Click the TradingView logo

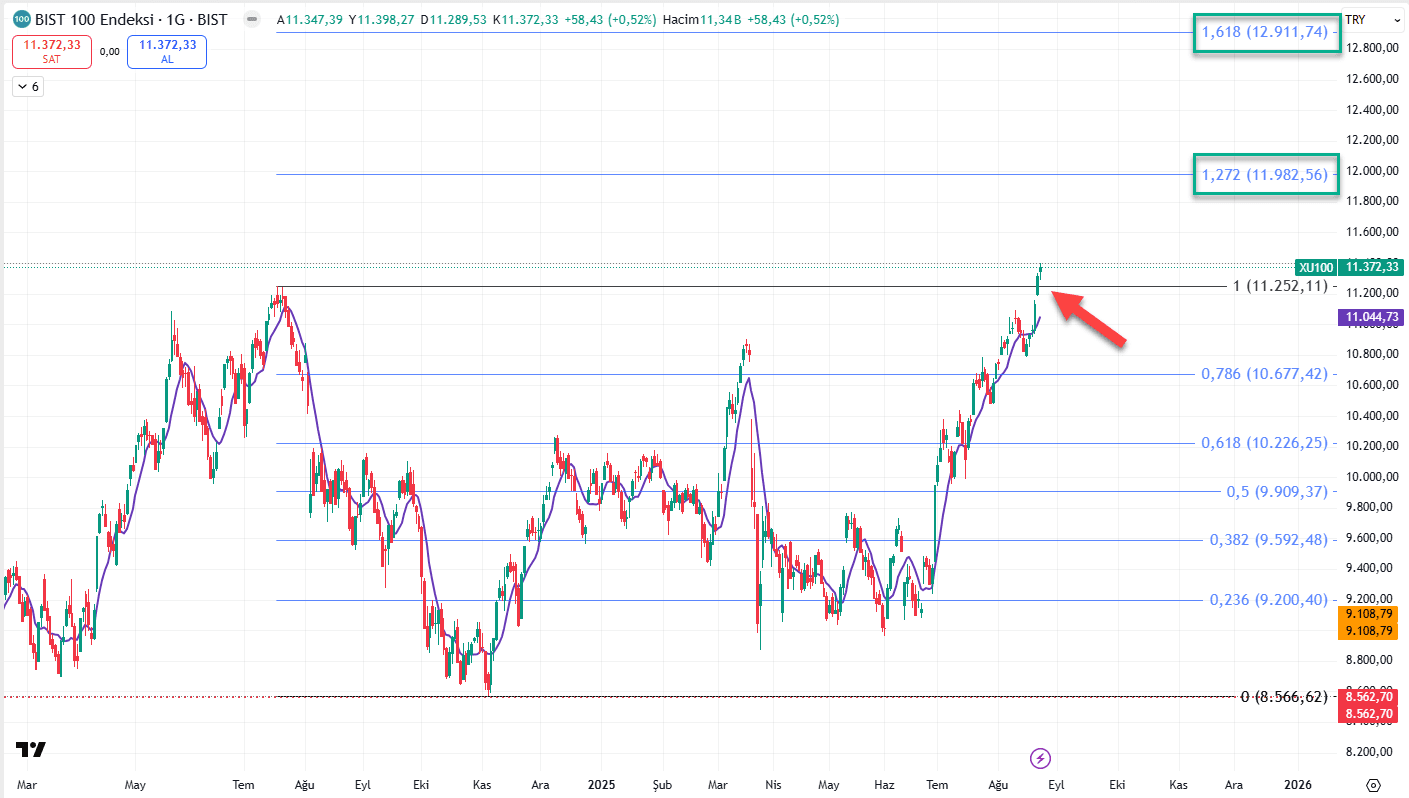pos(31,750)
